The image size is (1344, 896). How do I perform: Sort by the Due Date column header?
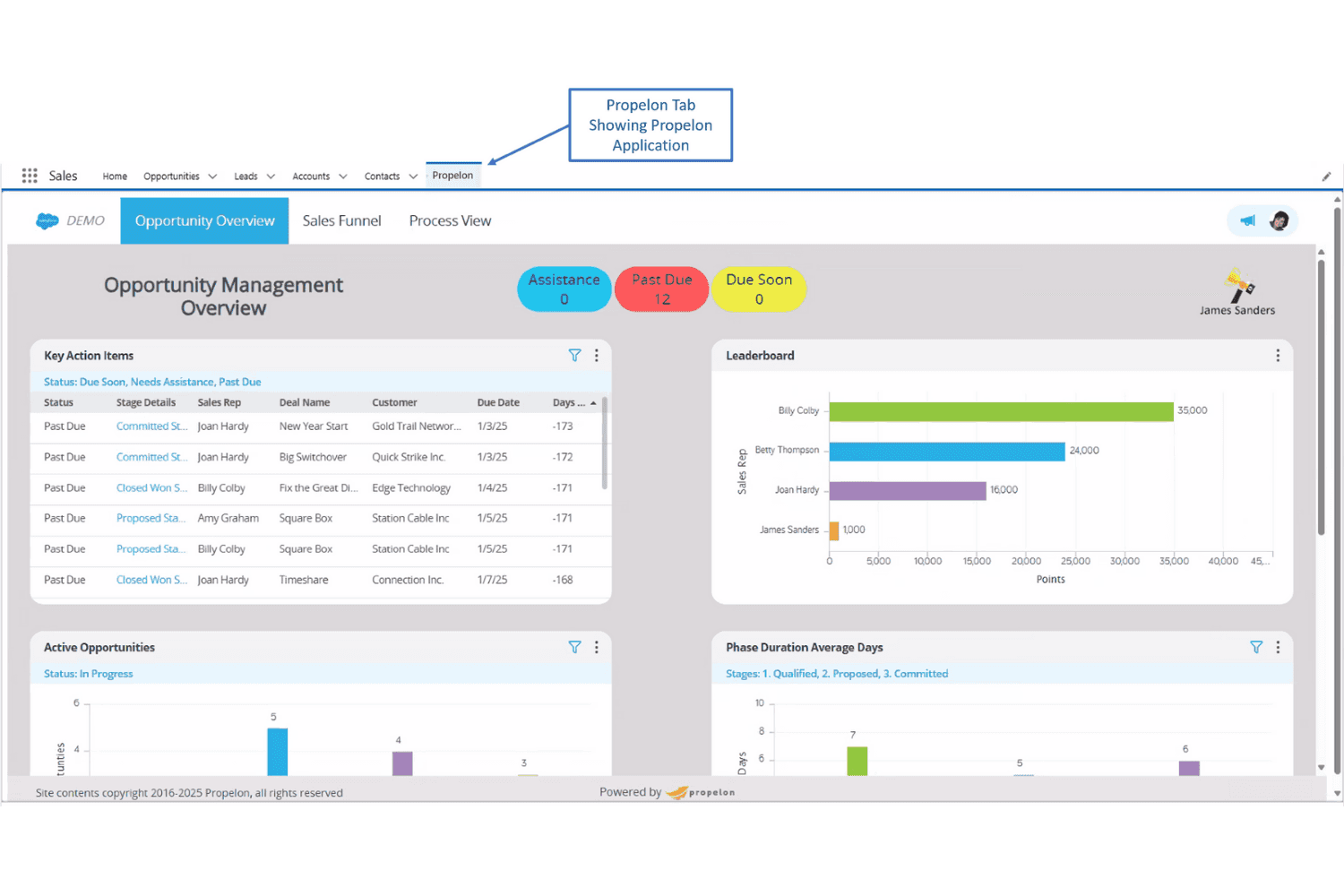pyautogui.click(x=498, y=403)
